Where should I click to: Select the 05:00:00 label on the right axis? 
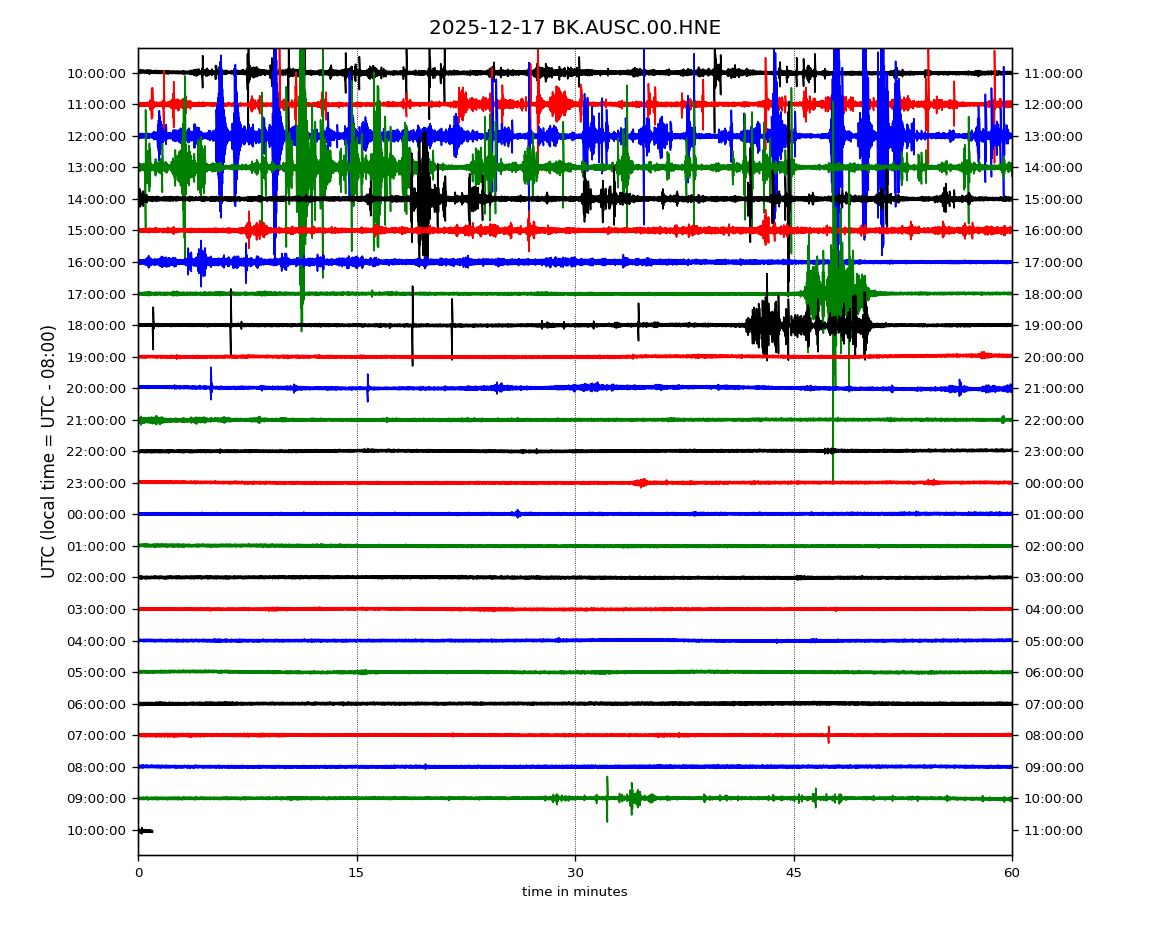tap(1051, 641)
